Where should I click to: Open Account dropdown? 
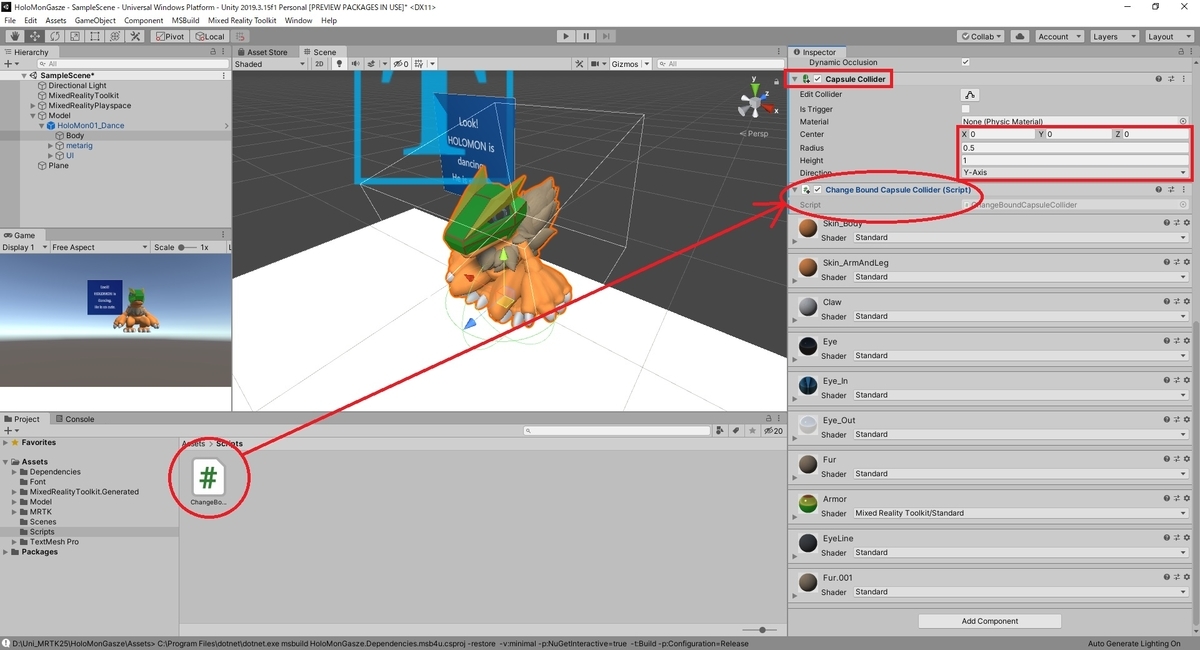pos(1058,36)
